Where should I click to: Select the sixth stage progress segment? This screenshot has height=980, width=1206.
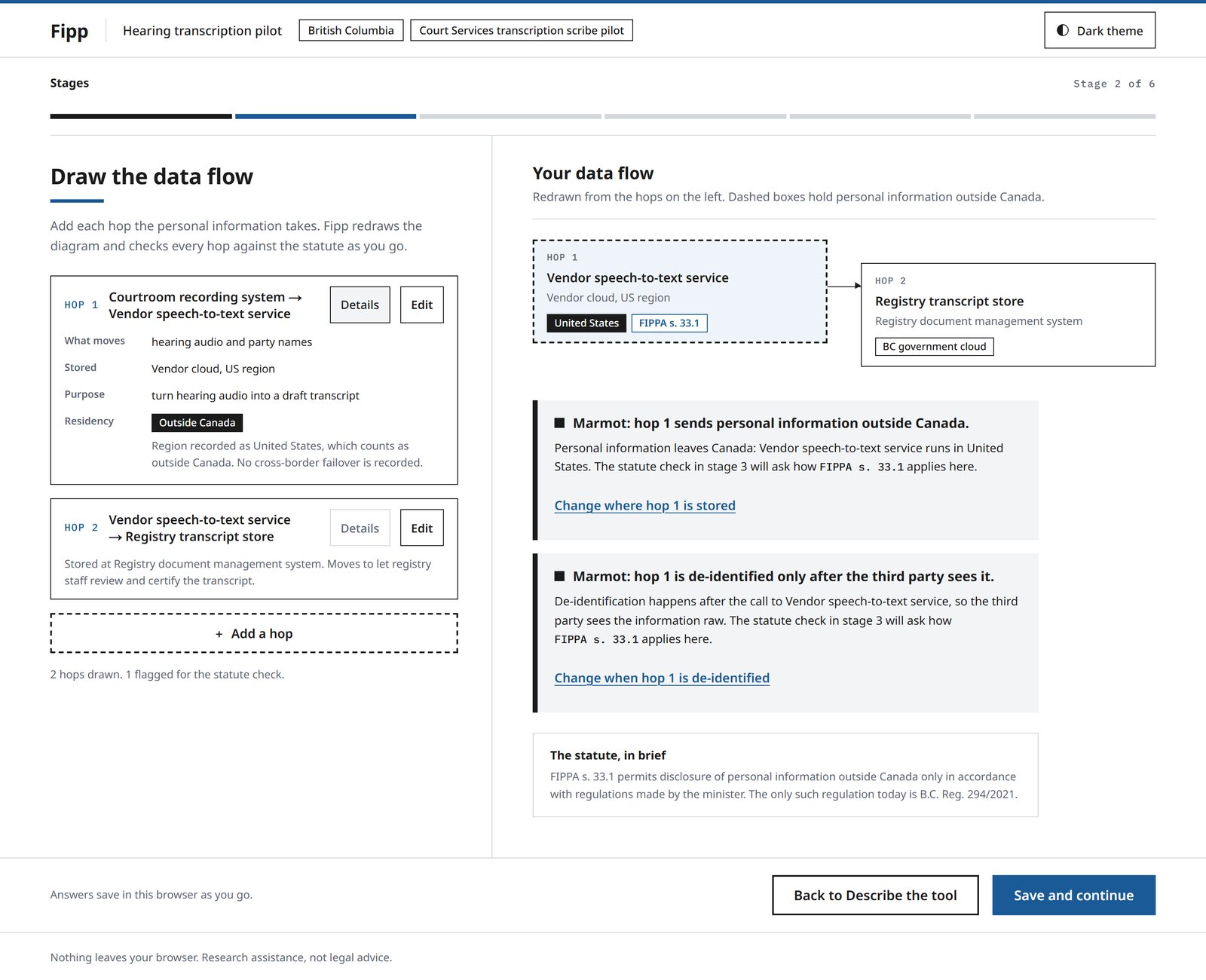pos(1064,116)
